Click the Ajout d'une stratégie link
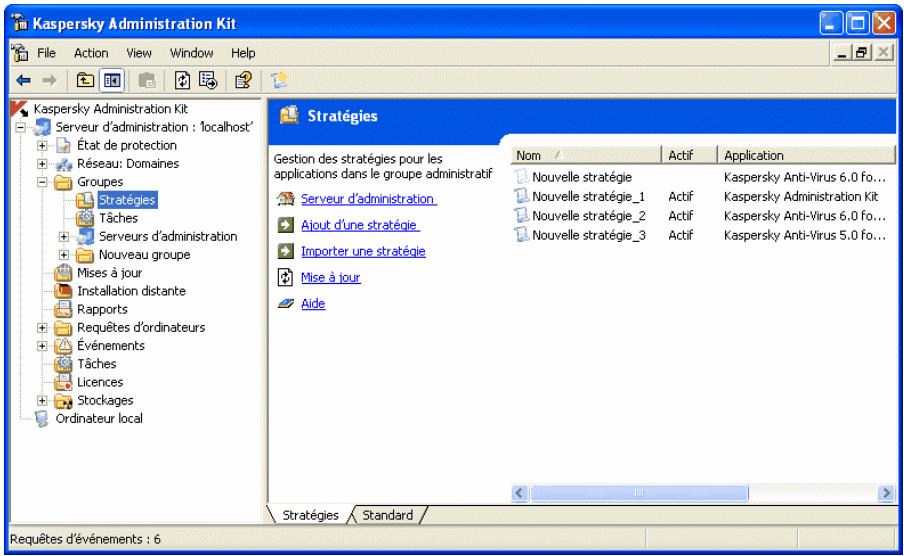 click(x=360, y=225)
